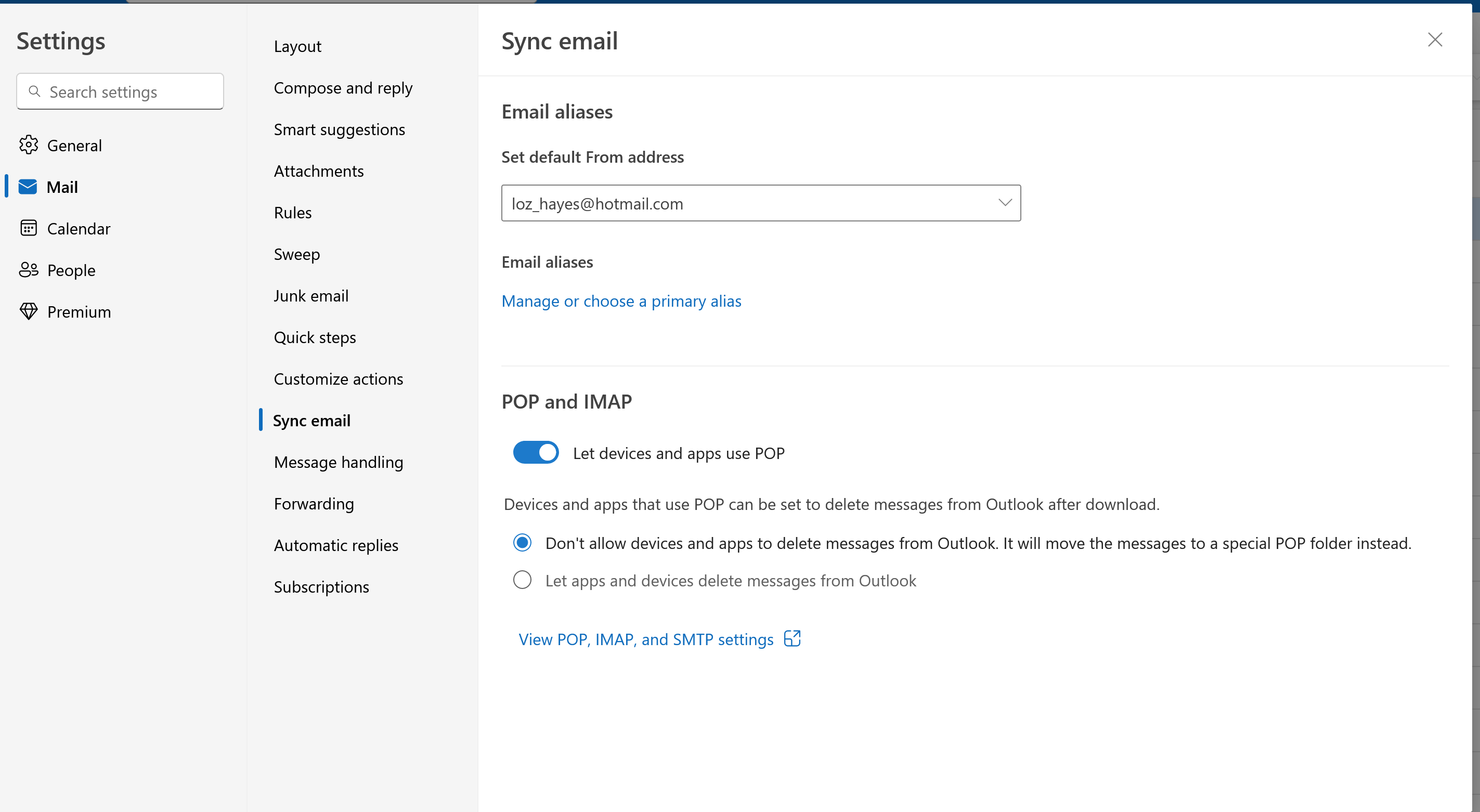
Task: Click the external link icon beside SMTP settings
Action: click(793, 638)
